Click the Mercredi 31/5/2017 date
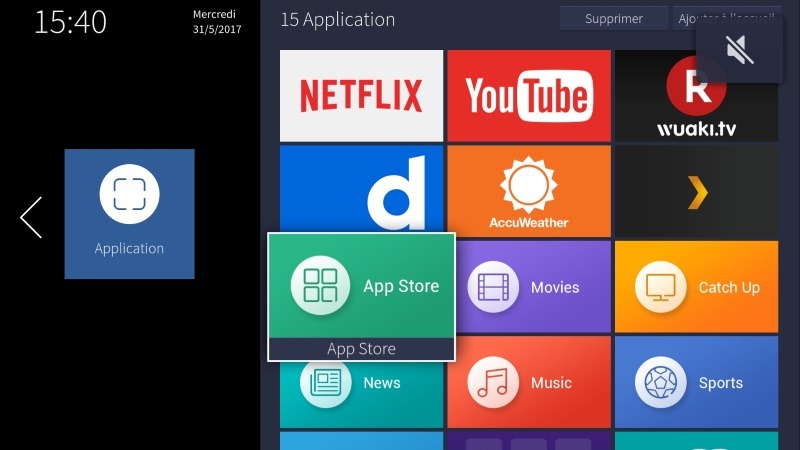 pyautogui.click(x=217, y=23)
